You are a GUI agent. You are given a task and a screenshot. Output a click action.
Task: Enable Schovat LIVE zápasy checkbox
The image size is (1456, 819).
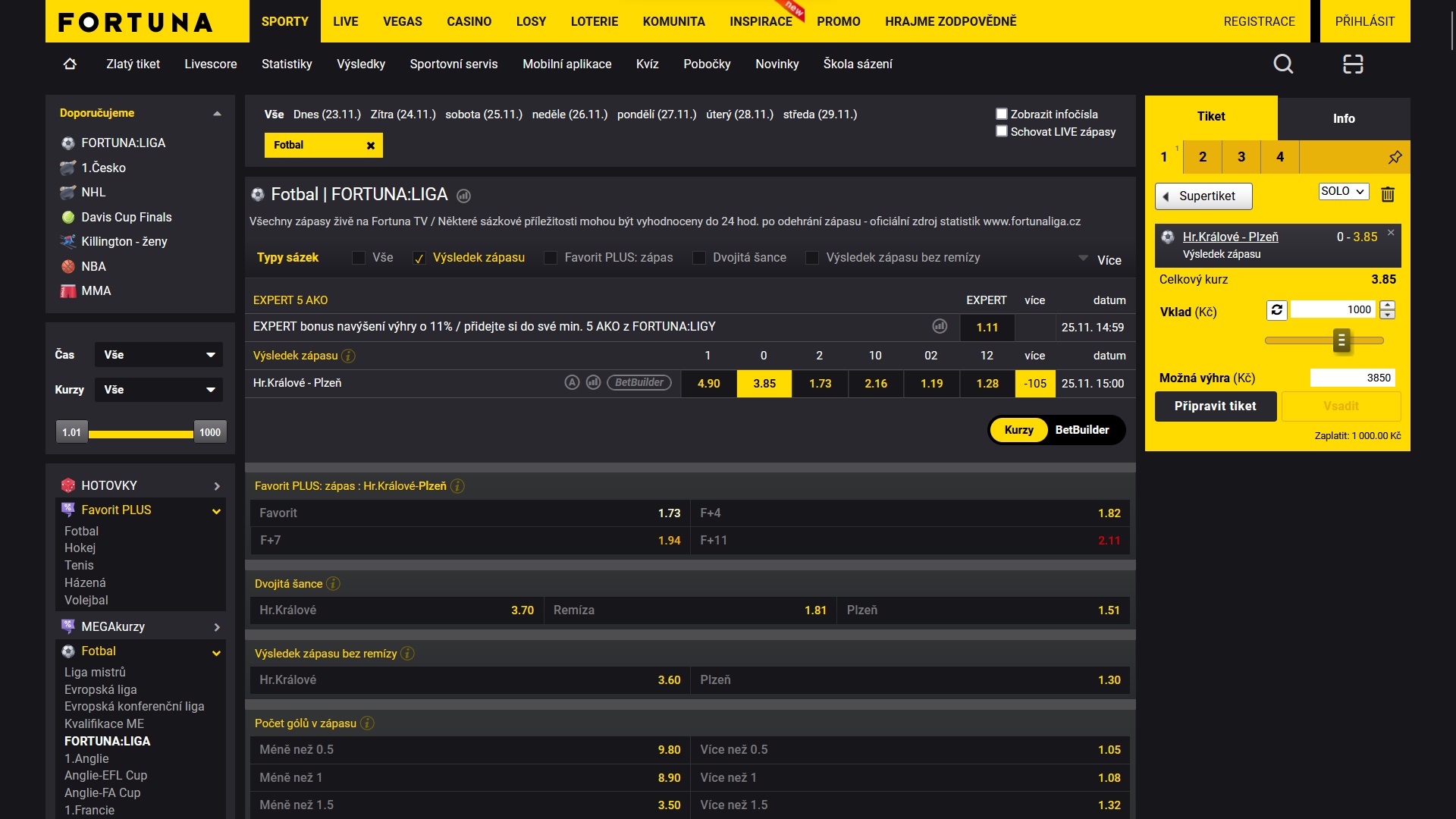coord(1002,131)
